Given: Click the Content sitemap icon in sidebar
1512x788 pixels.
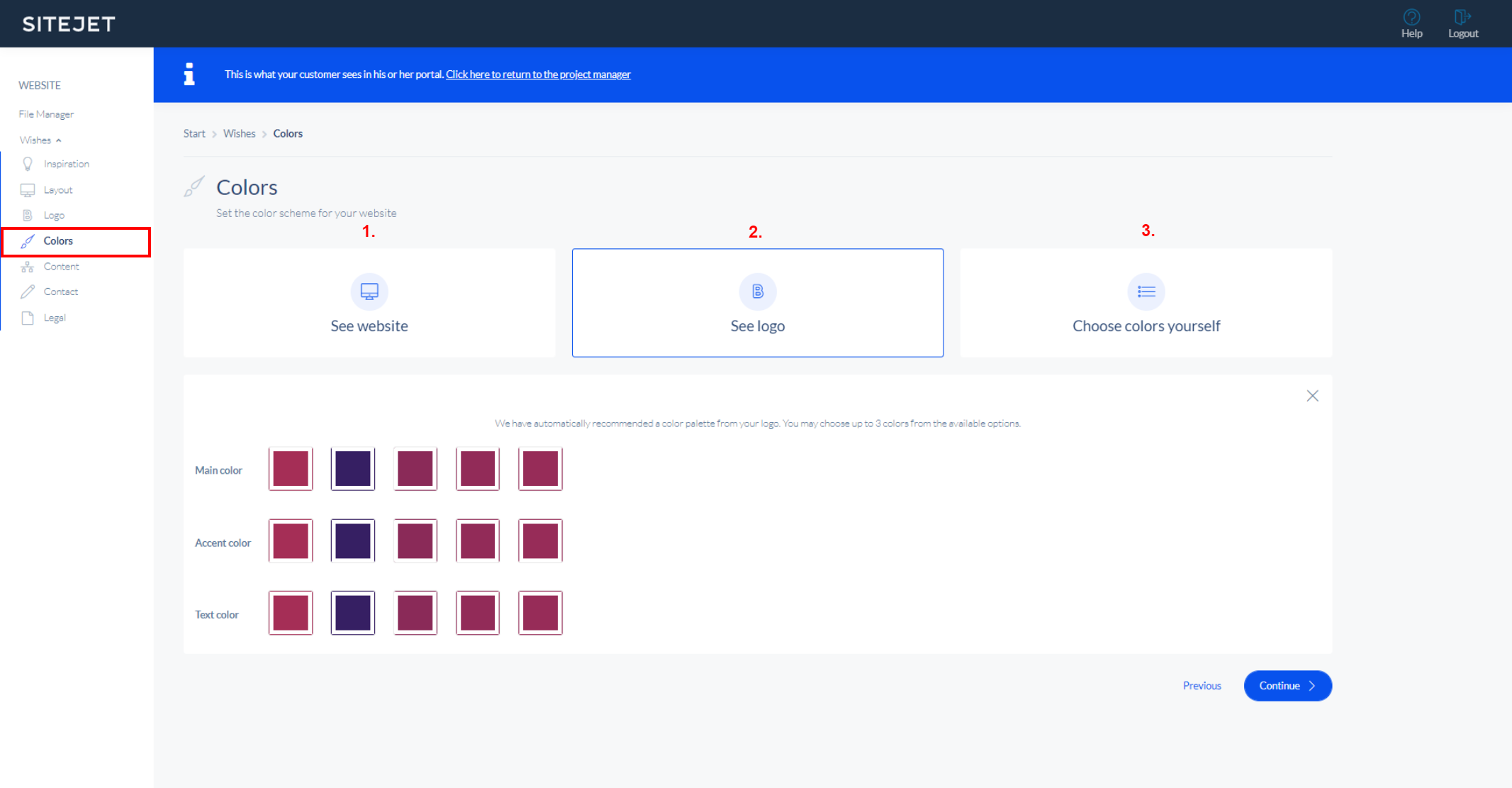Looking at the screenshot, I should coord(28,267).
